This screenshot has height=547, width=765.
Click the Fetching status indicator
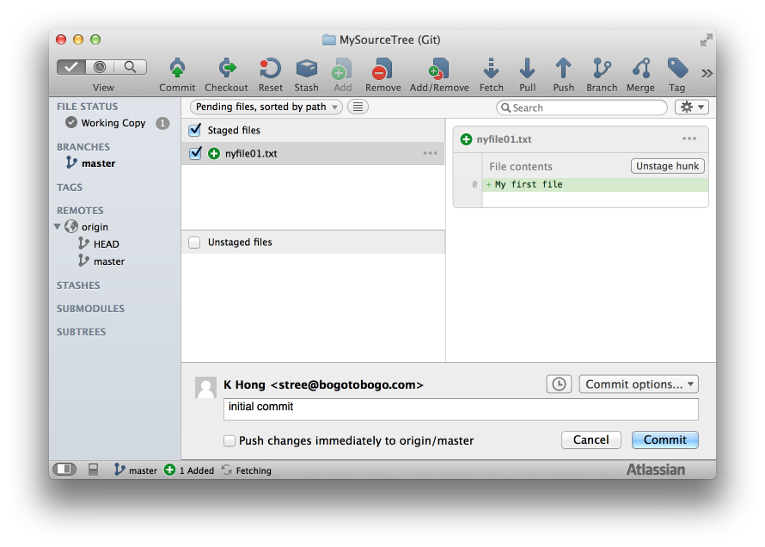coord(246,470)
